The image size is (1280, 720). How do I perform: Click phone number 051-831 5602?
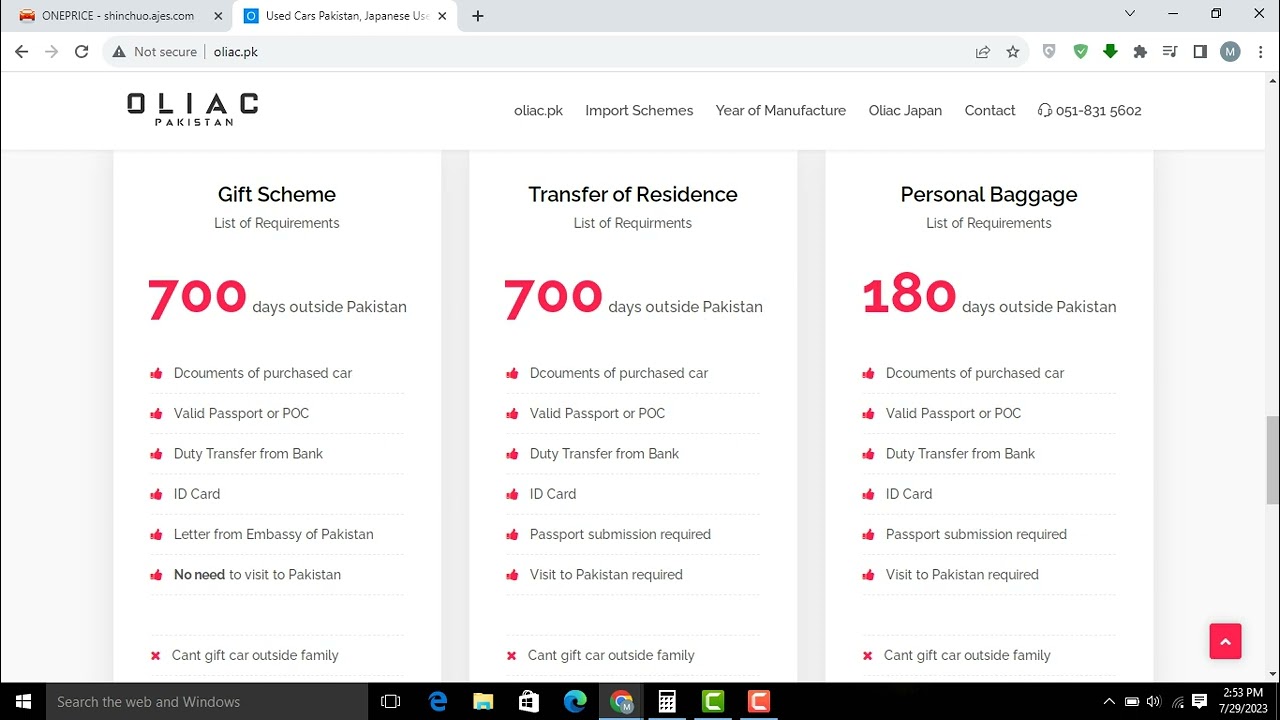point(1090,111)
